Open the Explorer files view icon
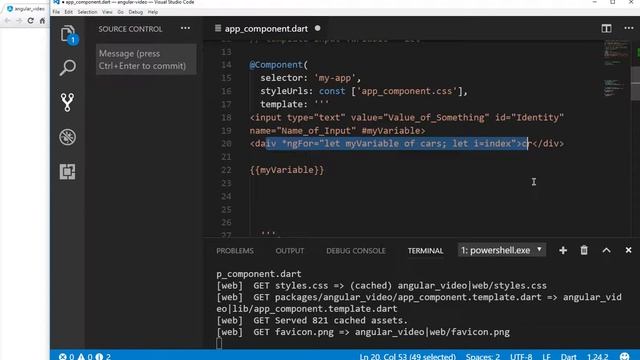 pyautogui.click(x=68, y=33)
